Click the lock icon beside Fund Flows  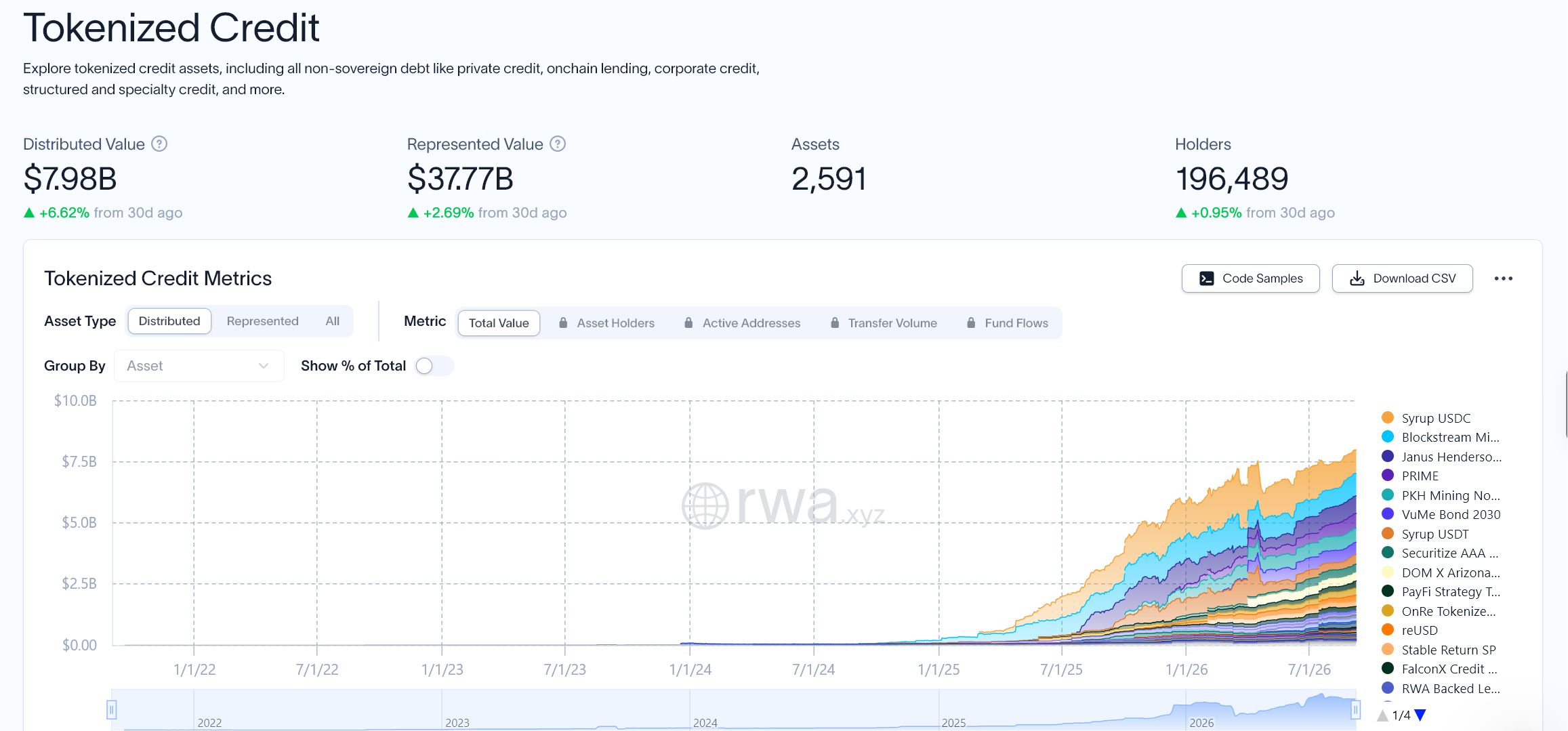click(971, 323)
